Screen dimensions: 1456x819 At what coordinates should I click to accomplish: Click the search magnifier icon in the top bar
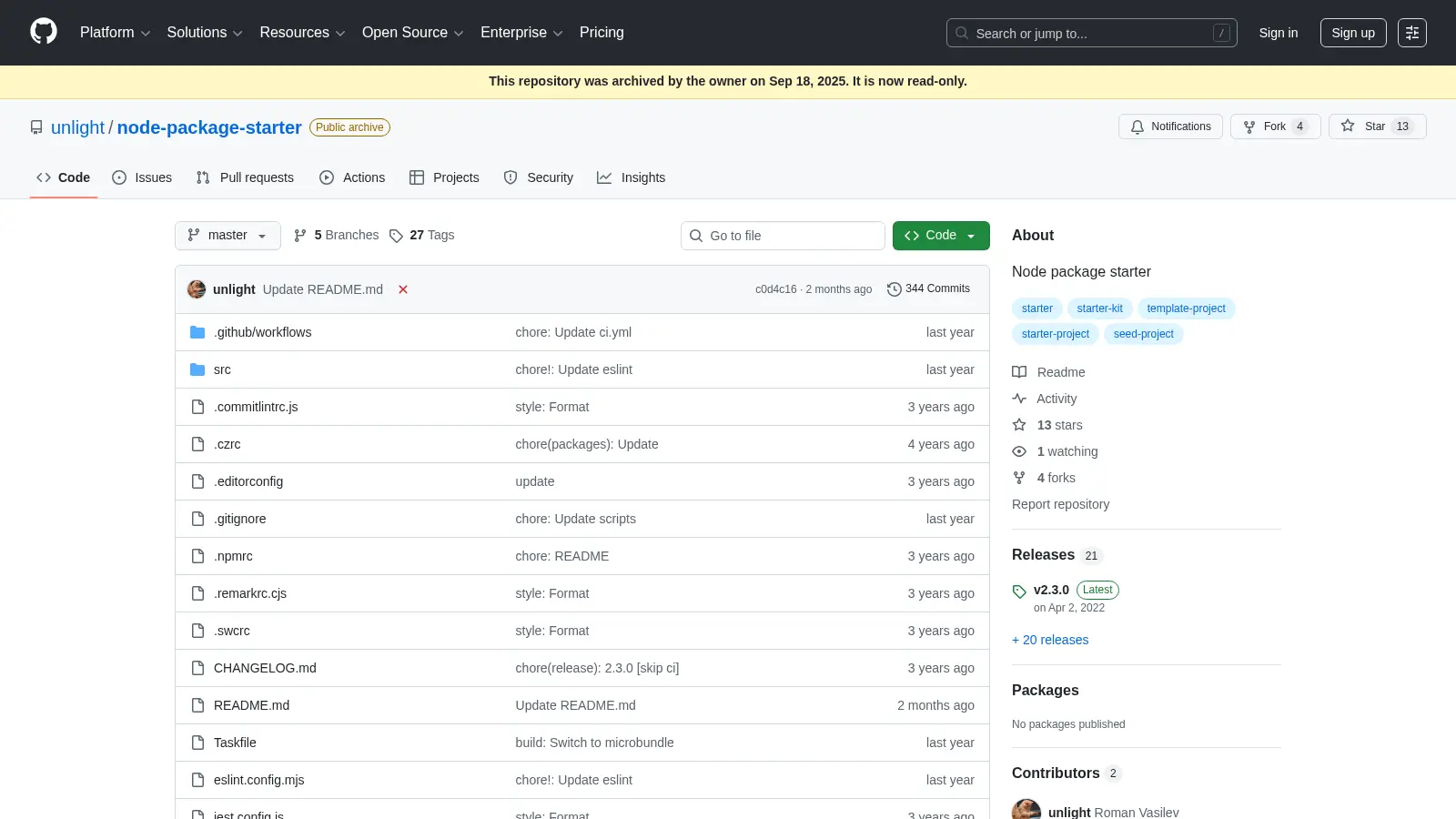coord(962,33)
